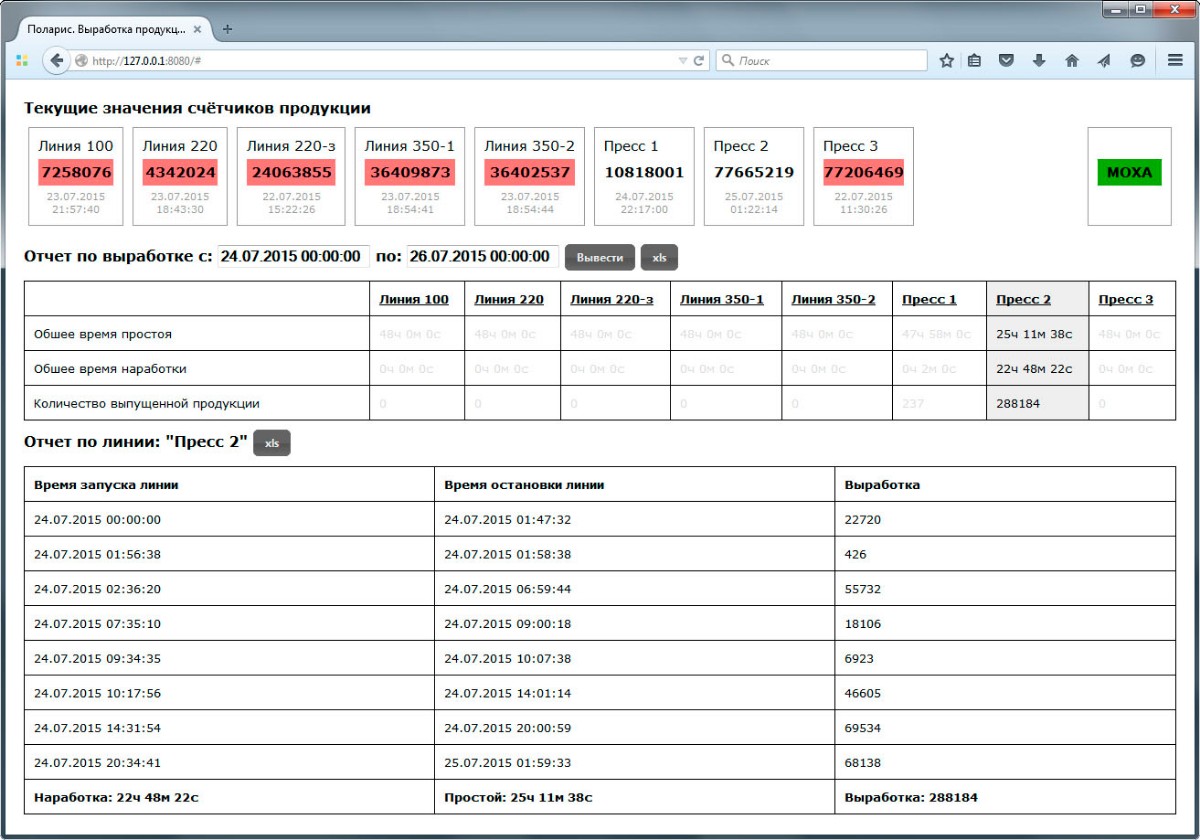Viewport: 1200px width, 840px height.
Task: Open Линия 350-2 column header link
Action: (833, 299)
